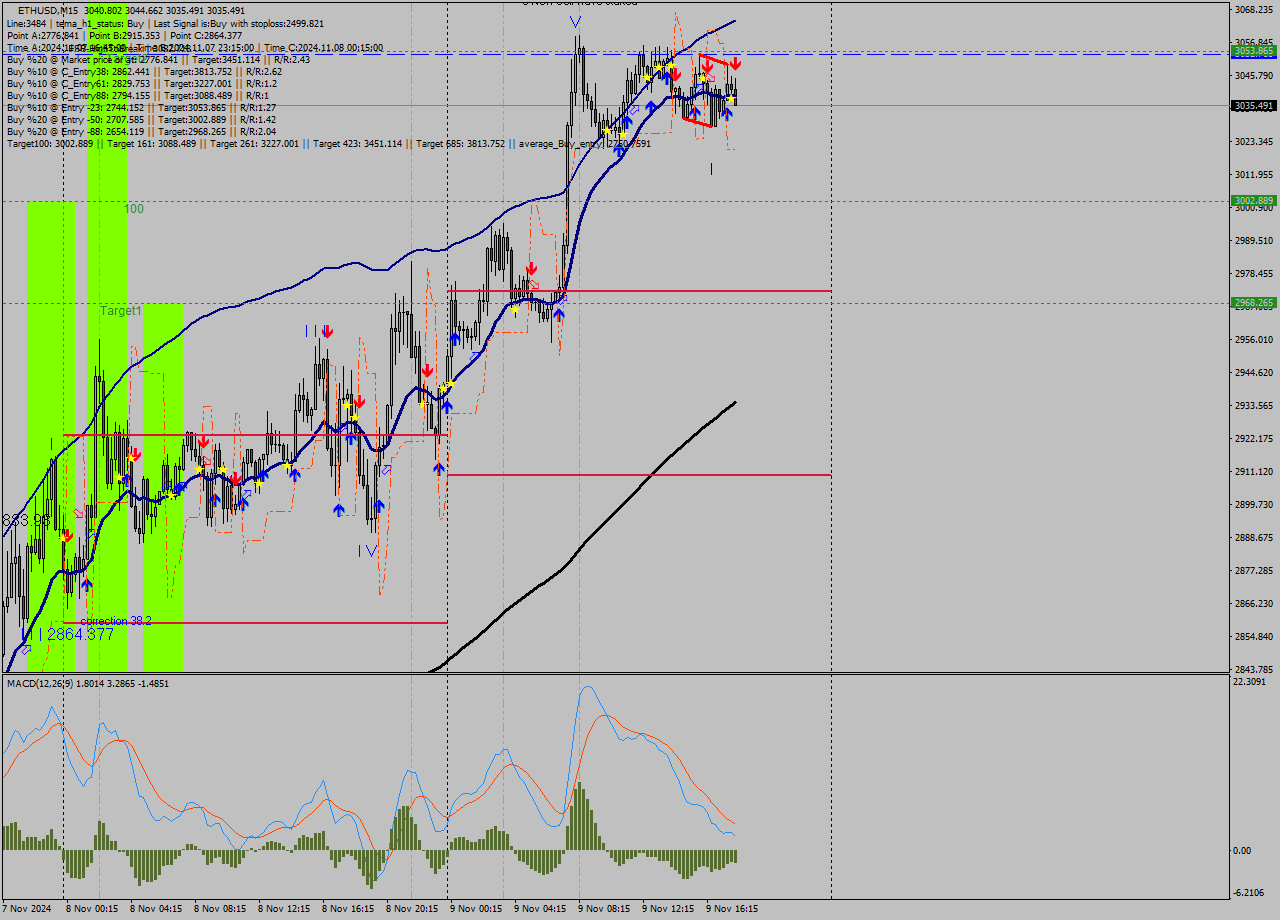Select the red correction 38.2 horizontal line
This screenshot has width=1280, height=920.
click(x=257, y=622)
